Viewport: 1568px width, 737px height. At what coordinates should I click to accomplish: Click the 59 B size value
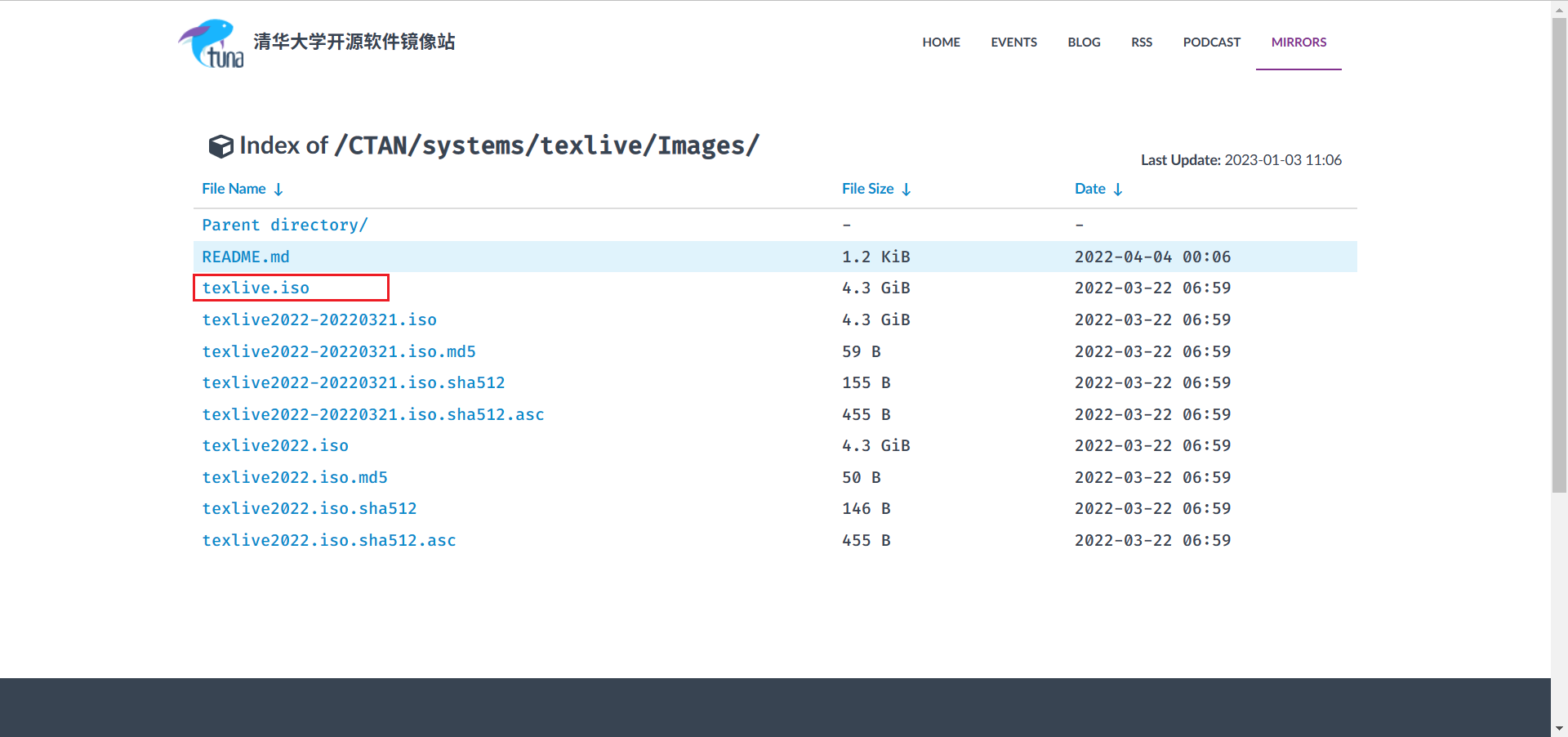pos(862,351)
